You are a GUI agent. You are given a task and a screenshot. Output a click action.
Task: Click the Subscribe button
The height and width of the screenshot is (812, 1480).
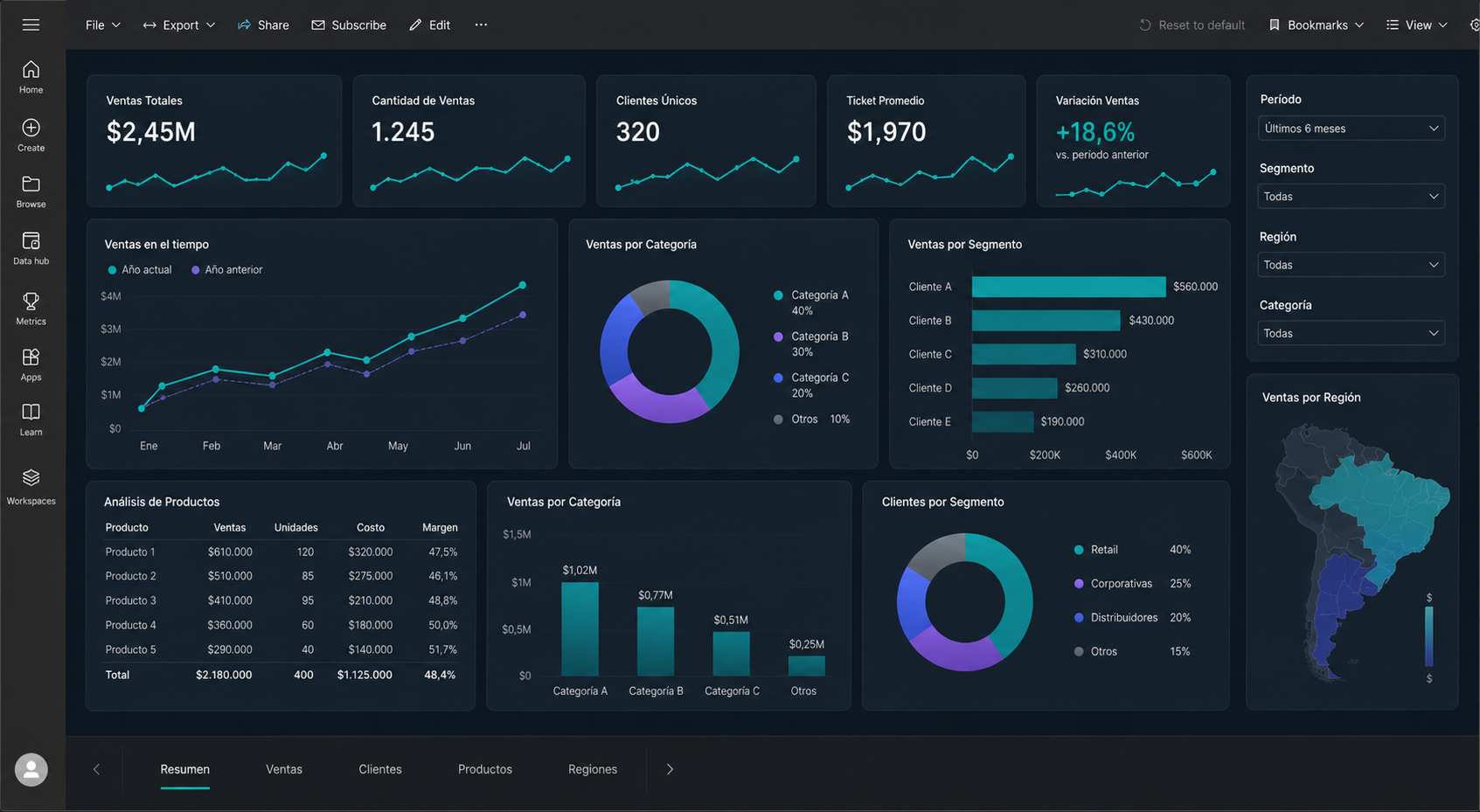point(349,24)
